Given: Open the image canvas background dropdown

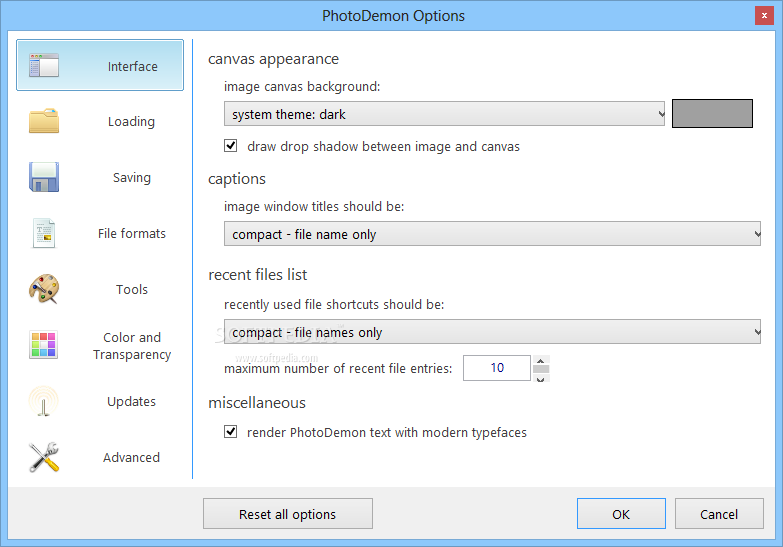Looking at the screenshot, I should coord(444,114).
